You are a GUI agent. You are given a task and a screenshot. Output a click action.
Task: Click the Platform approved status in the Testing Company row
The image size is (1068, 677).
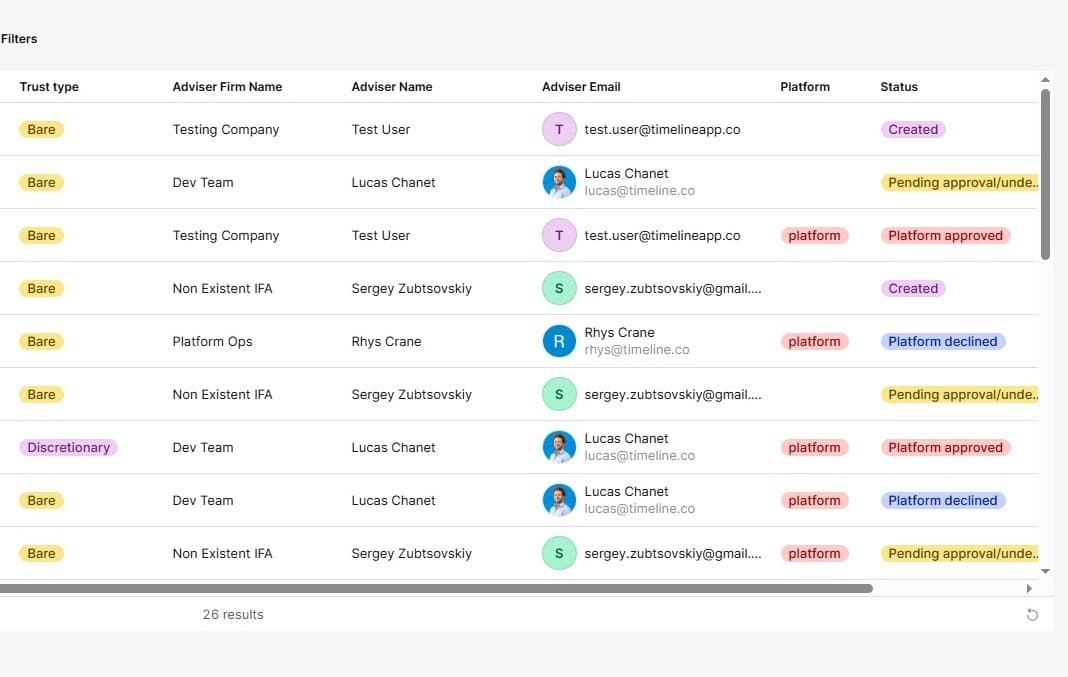click(x=945, y=236)
